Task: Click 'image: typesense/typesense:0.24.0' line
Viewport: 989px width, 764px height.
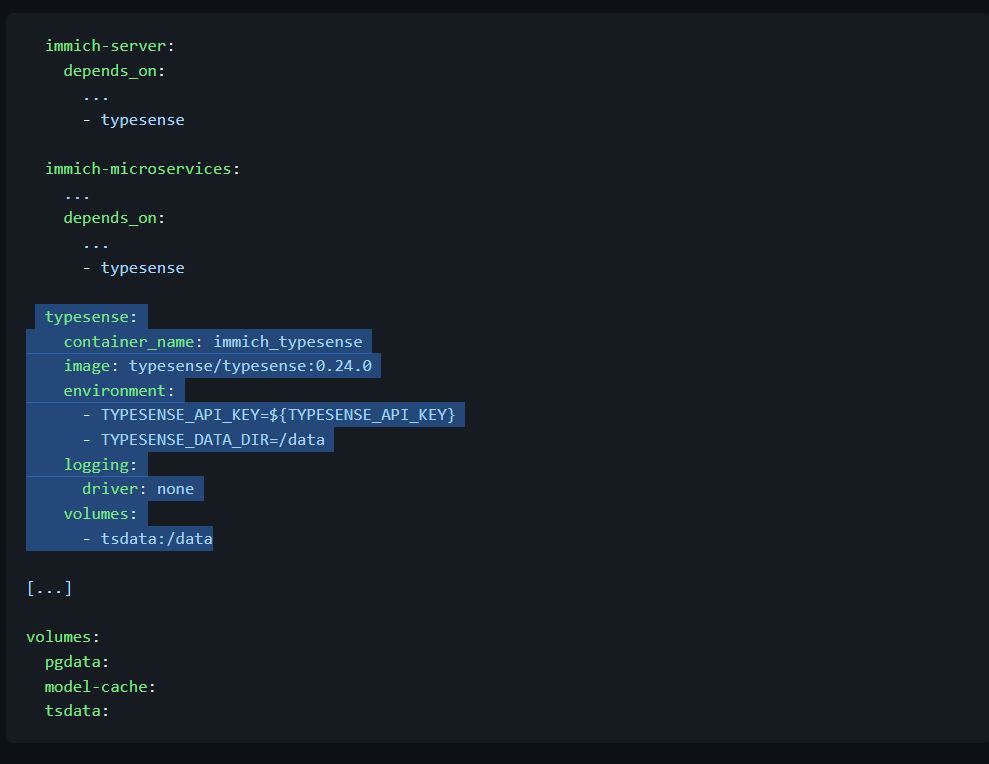Action: click(x=218, y=366)
